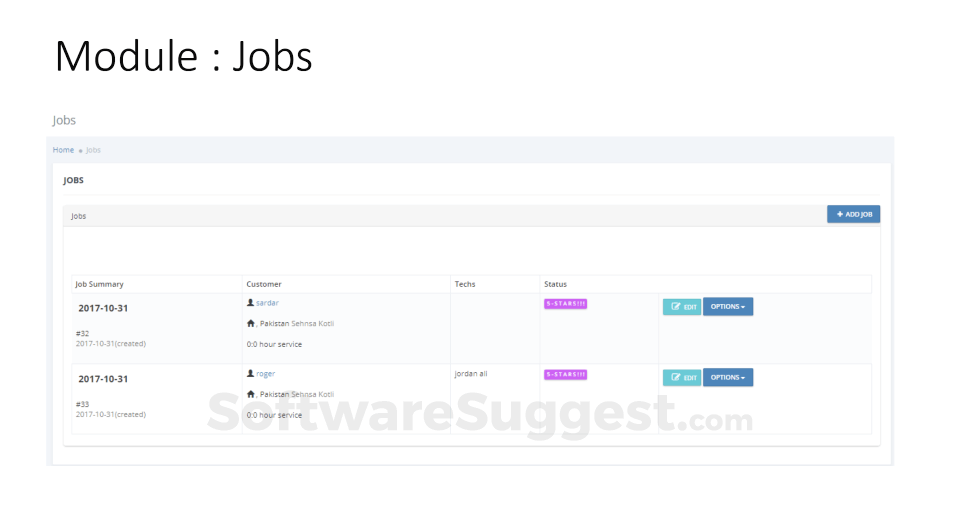Go to Home in the breadcrumb
This screenshot has width=960, height=510.
point(63,150)
